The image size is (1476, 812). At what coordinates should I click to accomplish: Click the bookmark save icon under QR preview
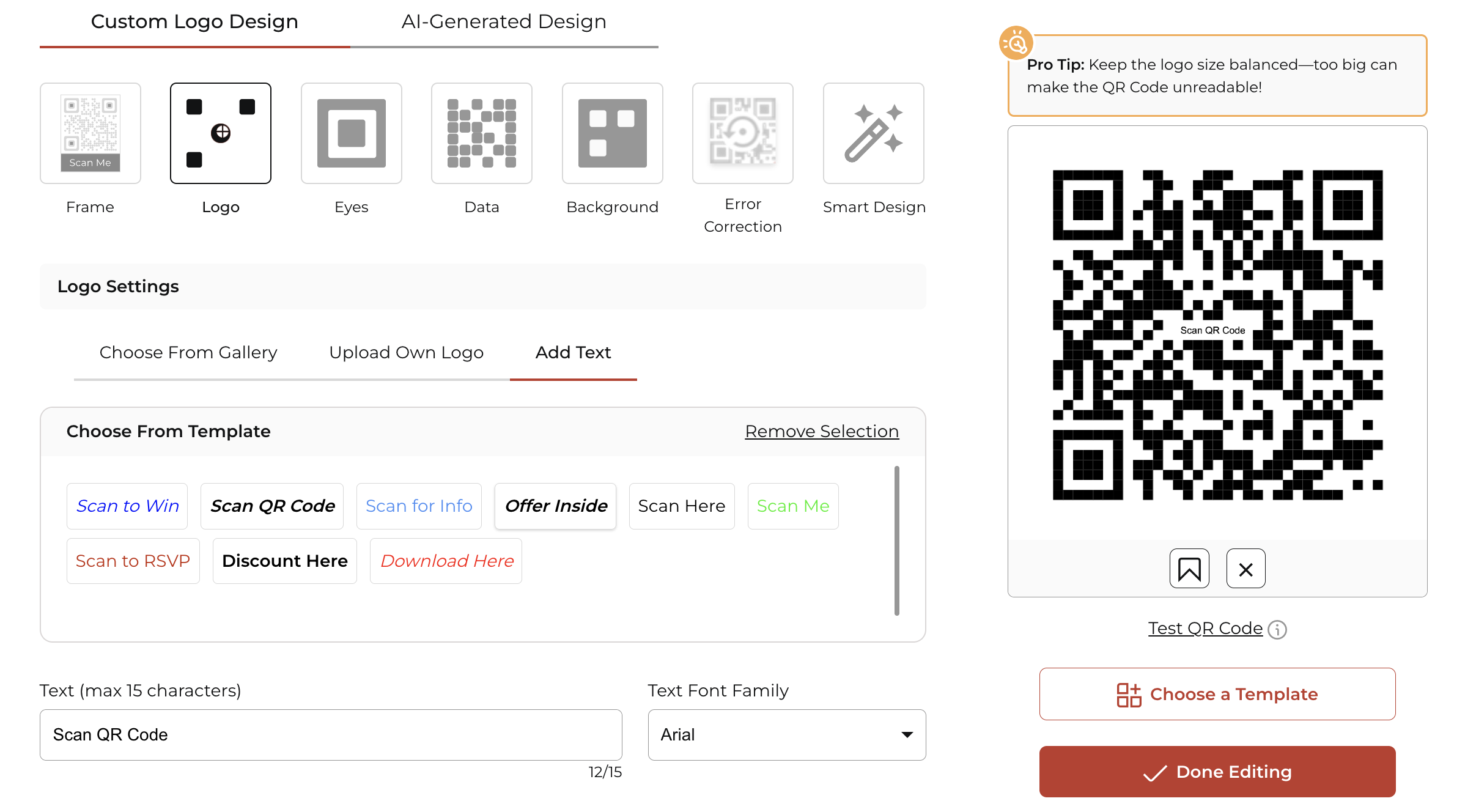coord(1189,569)
